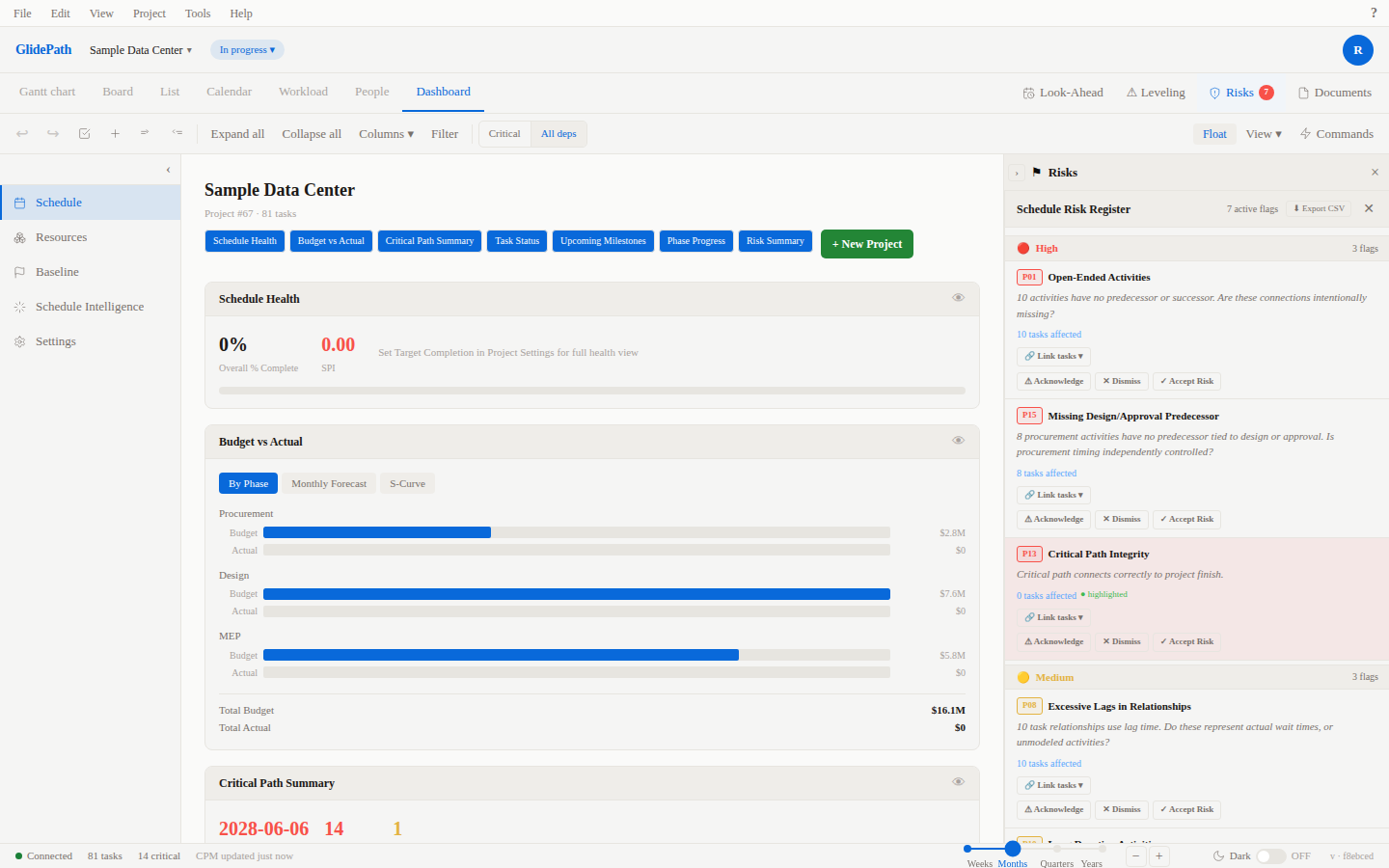Image resolution: width=1389 pixels, height=868 pixels.
Task: Click Expand all
Action: tap(237, 134)
